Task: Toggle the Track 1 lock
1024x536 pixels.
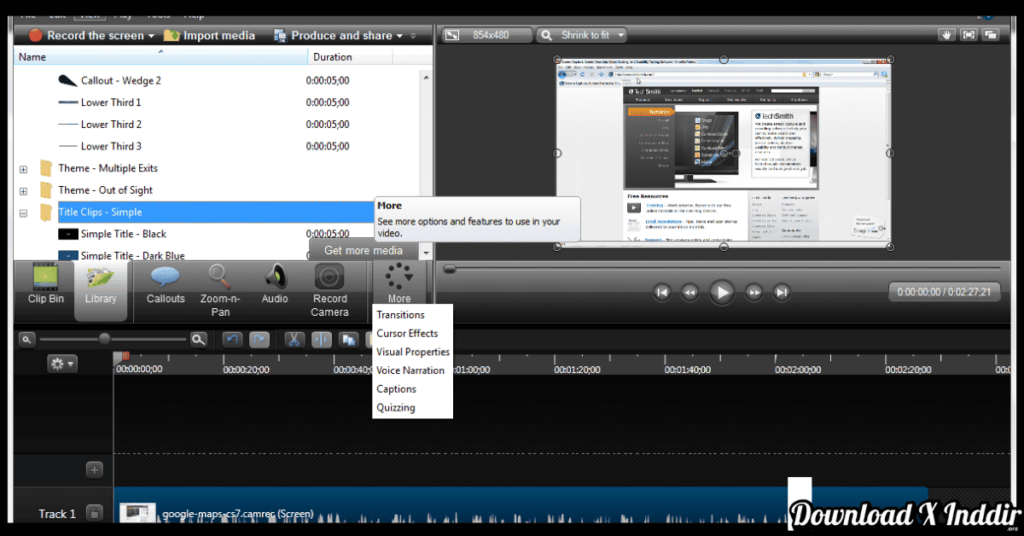Action: coord(95,513)
